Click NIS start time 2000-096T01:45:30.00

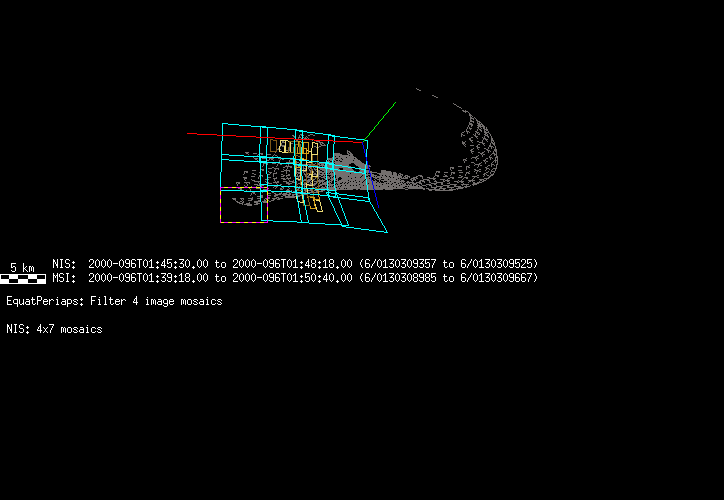click(148, 264)
